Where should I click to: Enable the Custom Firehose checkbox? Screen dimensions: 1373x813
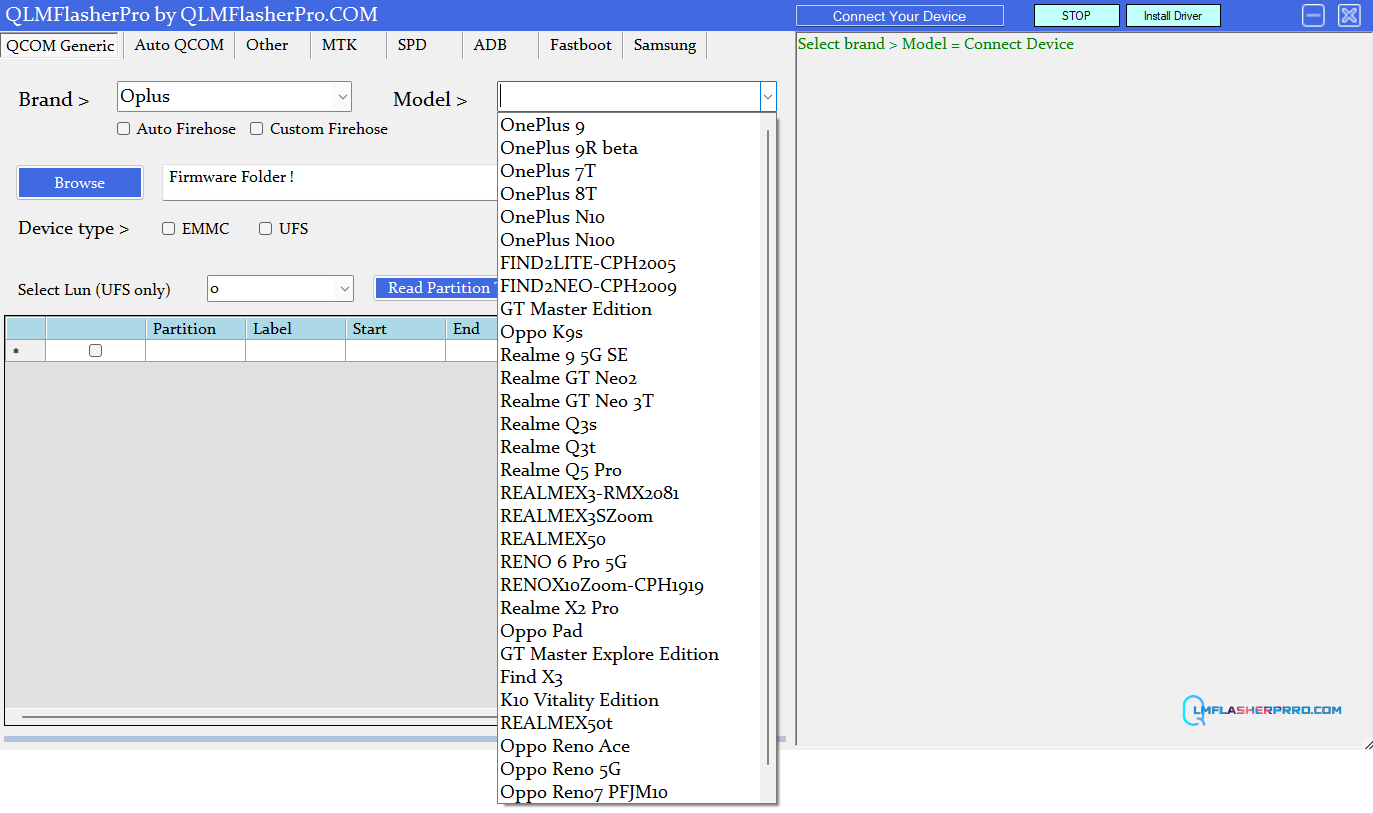click(x=257, y=129)
